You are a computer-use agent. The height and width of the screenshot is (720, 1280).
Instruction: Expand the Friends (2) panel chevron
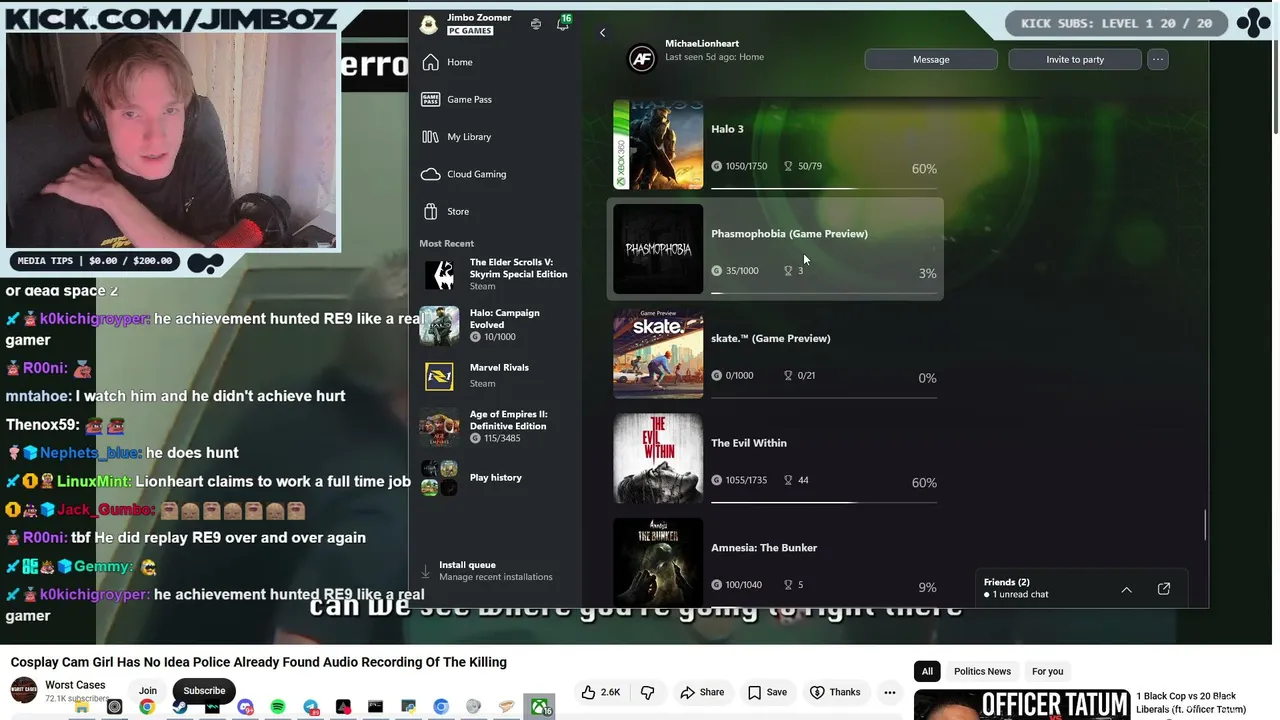(1126, 589)
